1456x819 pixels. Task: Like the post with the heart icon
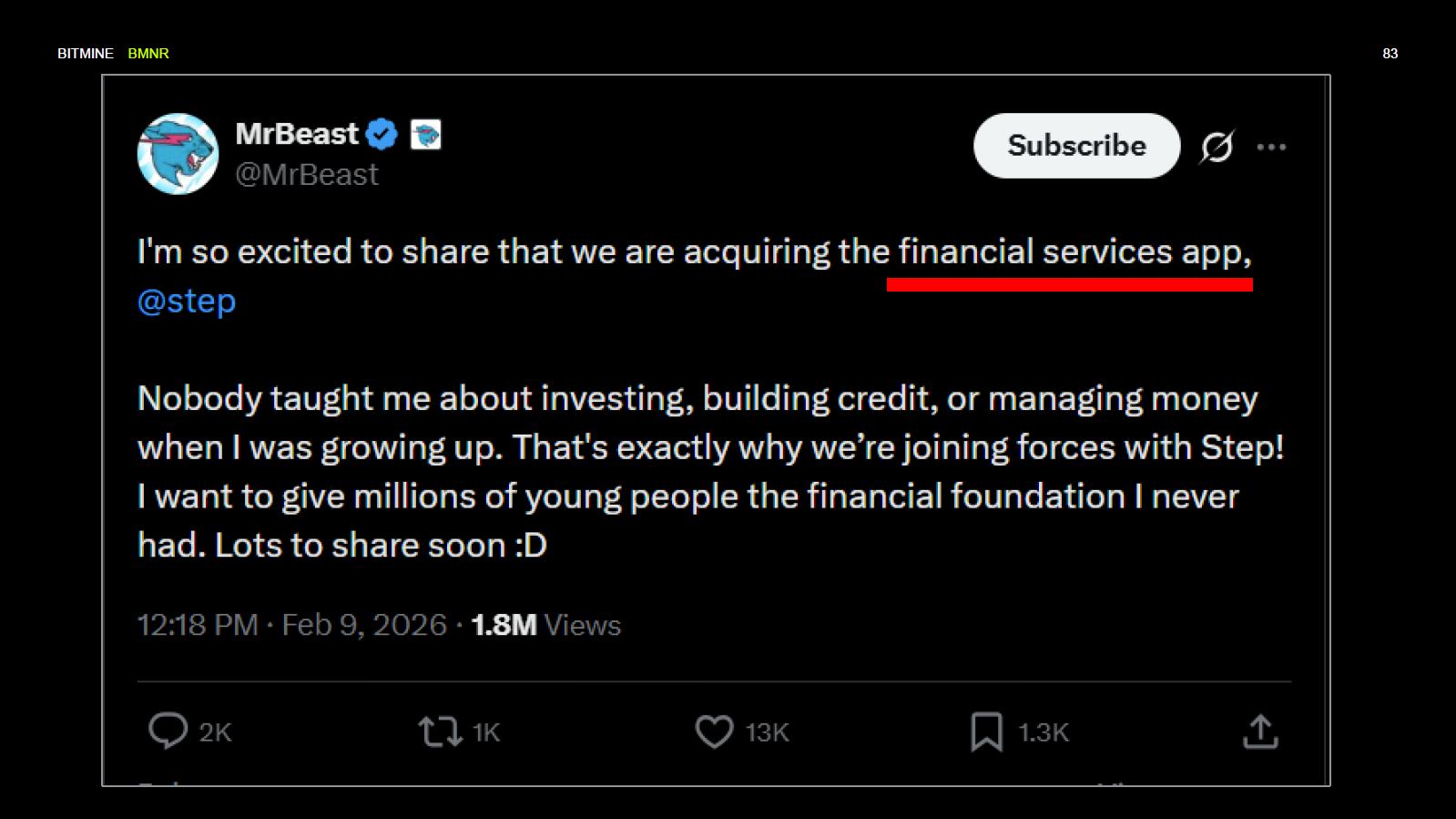(714, 732)
